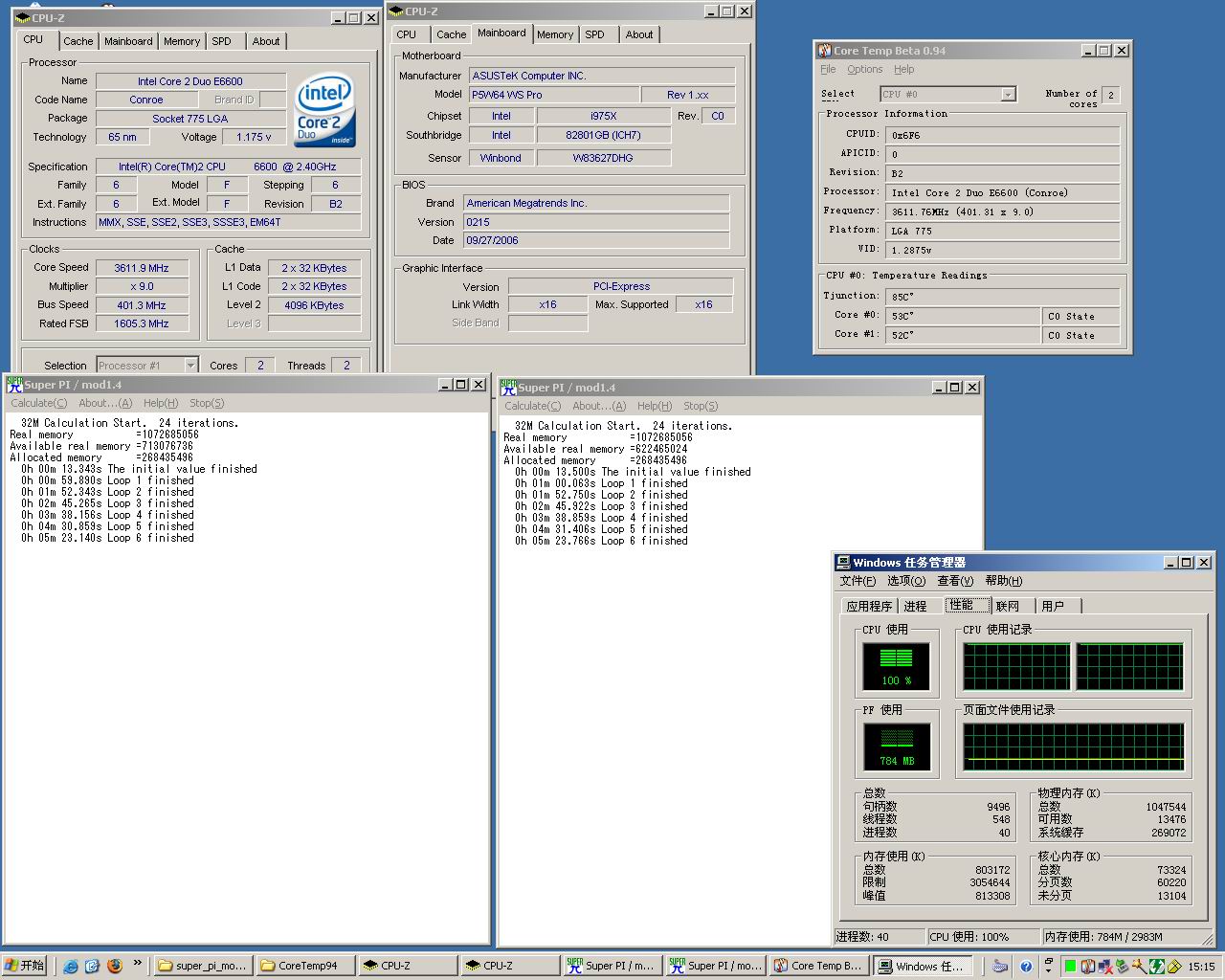Screen dimensions: 1225x980
Task: Open Task Manager 帮助(H) menu
Action: pyautogui.click(x=1004, y=581)
